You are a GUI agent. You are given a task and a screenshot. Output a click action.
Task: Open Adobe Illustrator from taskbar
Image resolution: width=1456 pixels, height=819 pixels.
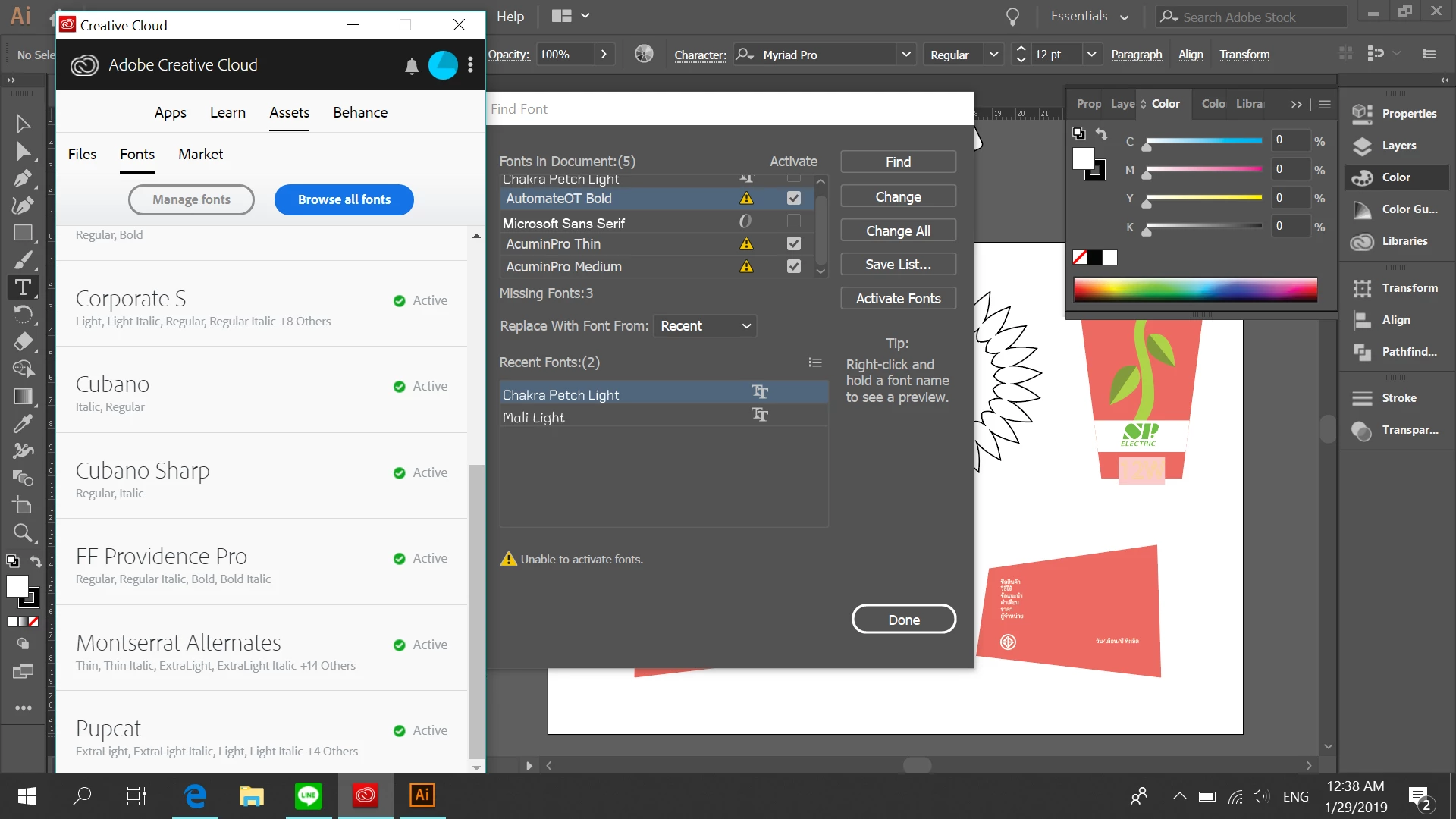point(422,795)
